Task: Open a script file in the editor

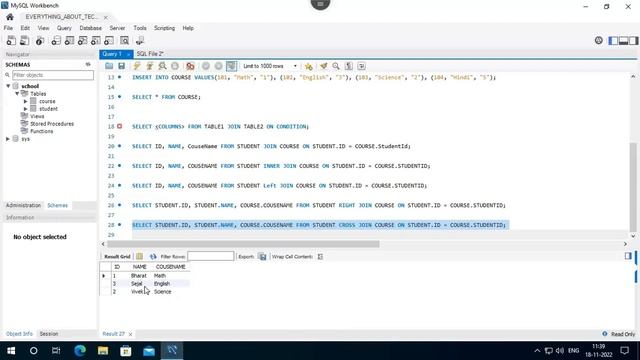Action: click(x=109, y=66)
